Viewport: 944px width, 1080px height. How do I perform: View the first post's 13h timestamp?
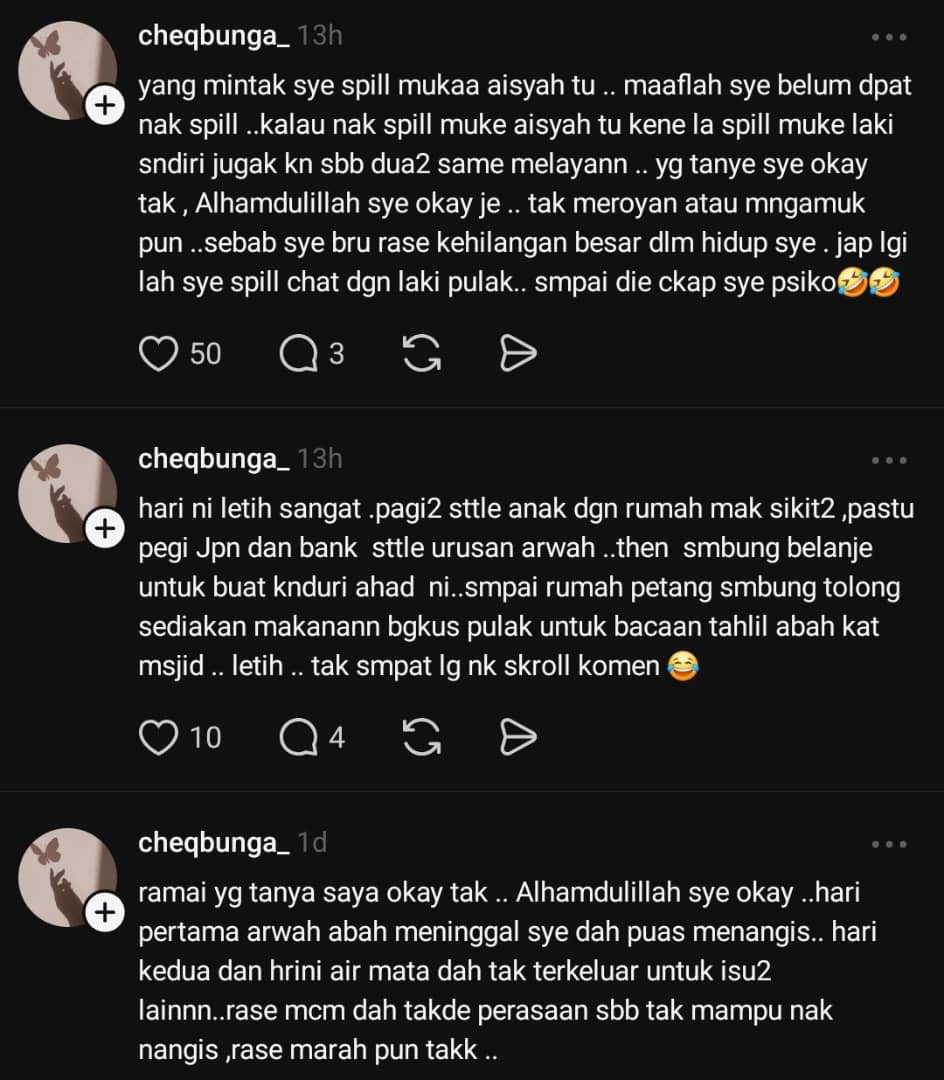point(319,36)
